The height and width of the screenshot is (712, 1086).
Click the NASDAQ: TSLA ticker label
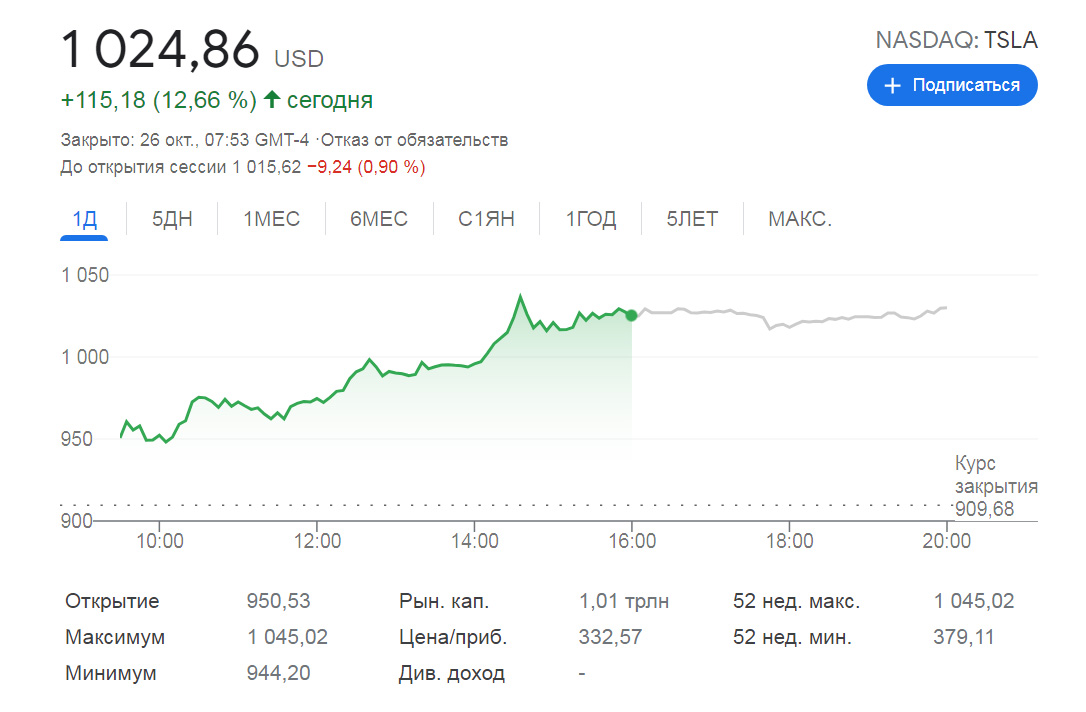coord(956,41)
